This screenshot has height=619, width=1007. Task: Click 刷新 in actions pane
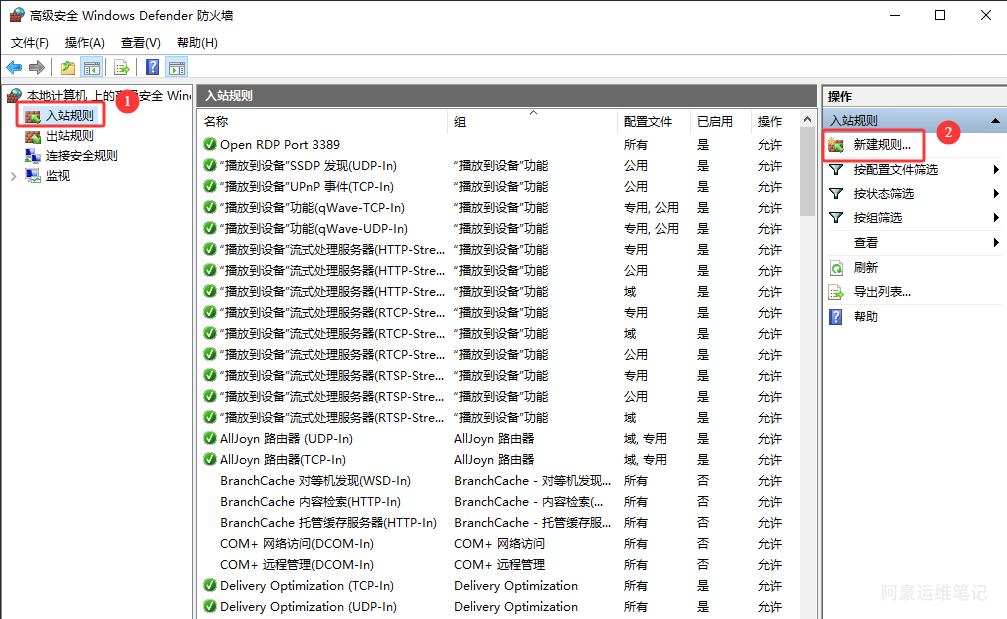[x=865, y=268]
